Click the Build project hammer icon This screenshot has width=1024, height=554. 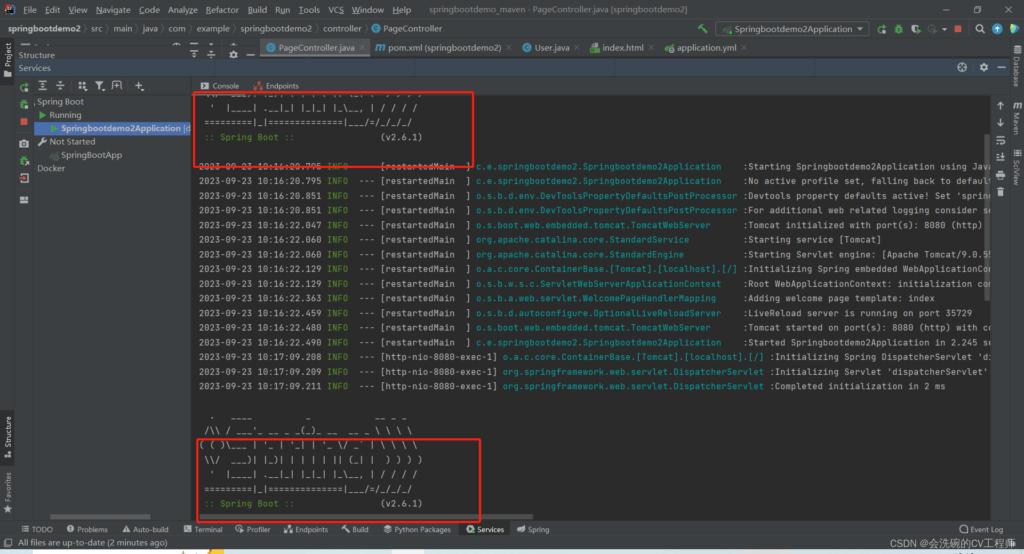704,29
